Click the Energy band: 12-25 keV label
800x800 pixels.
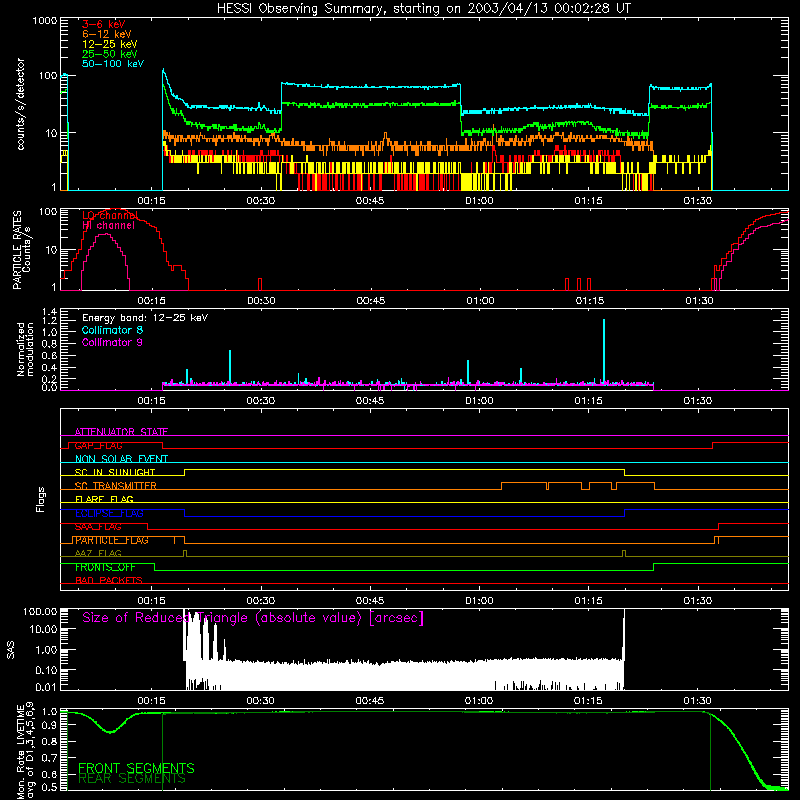[145, 318]
